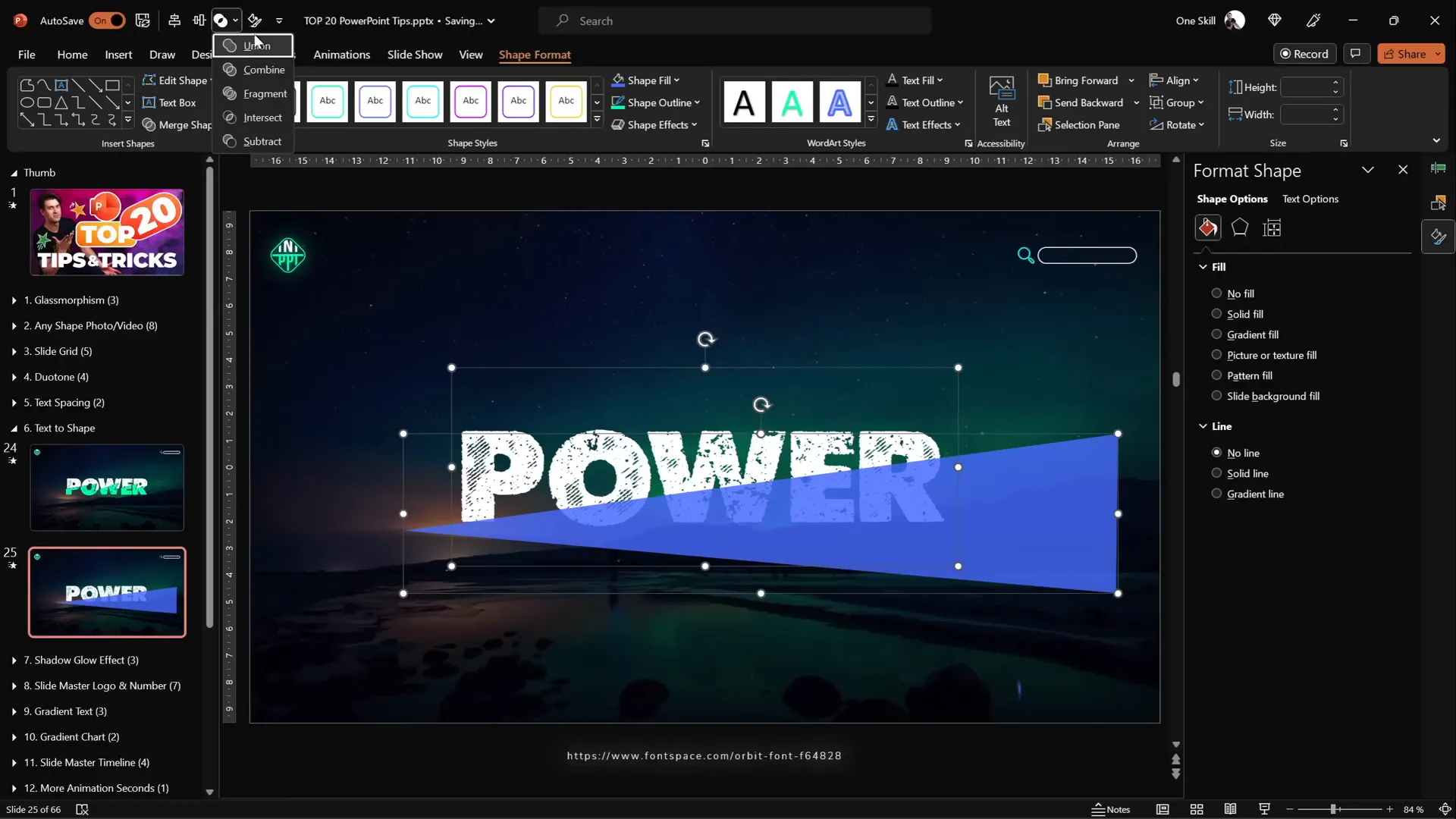Select black A WordArt style

(x=744, y=102)
